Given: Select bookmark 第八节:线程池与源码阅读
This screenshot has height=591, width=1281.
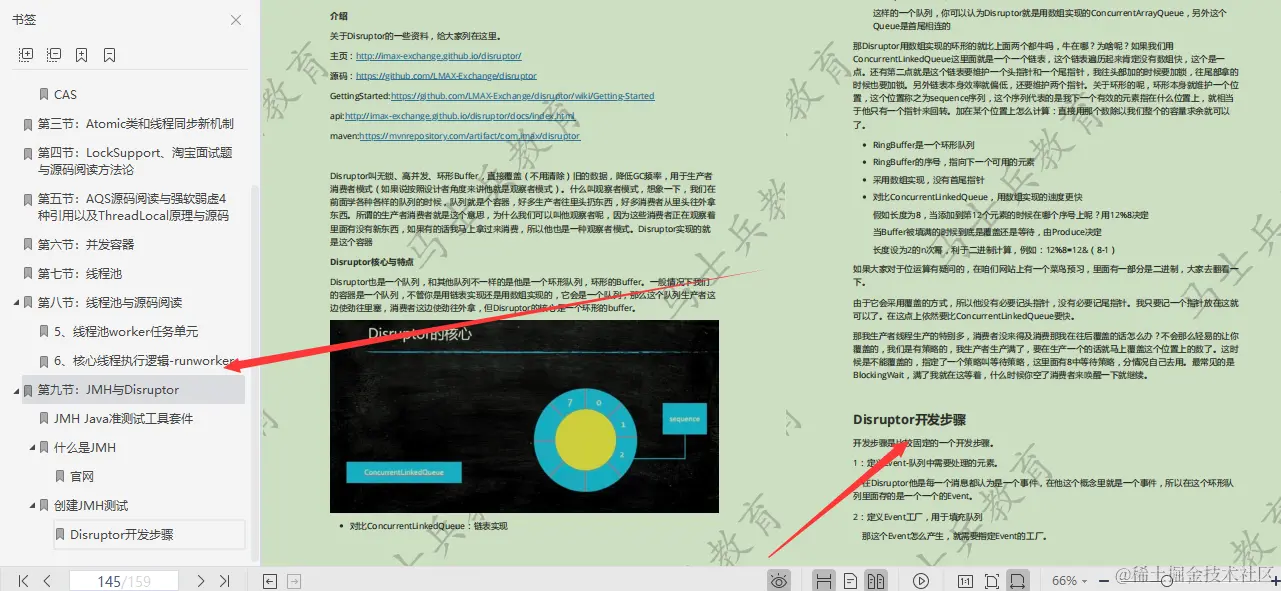Looking at the screenshot, I should click(110, 303).
